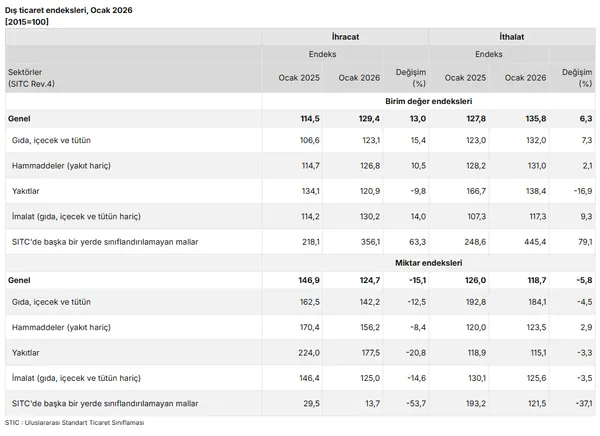Viewport: 600px width, 436px height.
Task: Click the cell showing value 445,4
Action: point(532,240)
